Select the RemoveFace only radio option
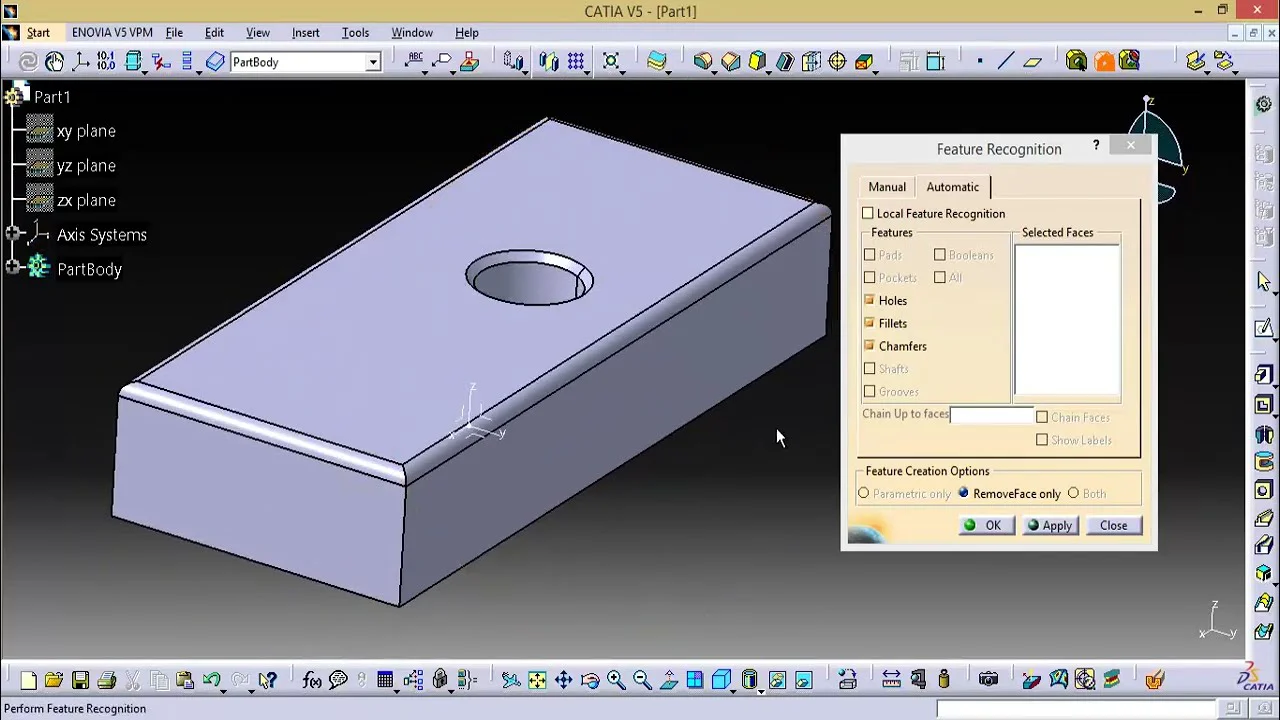 [x=964, y=493]
